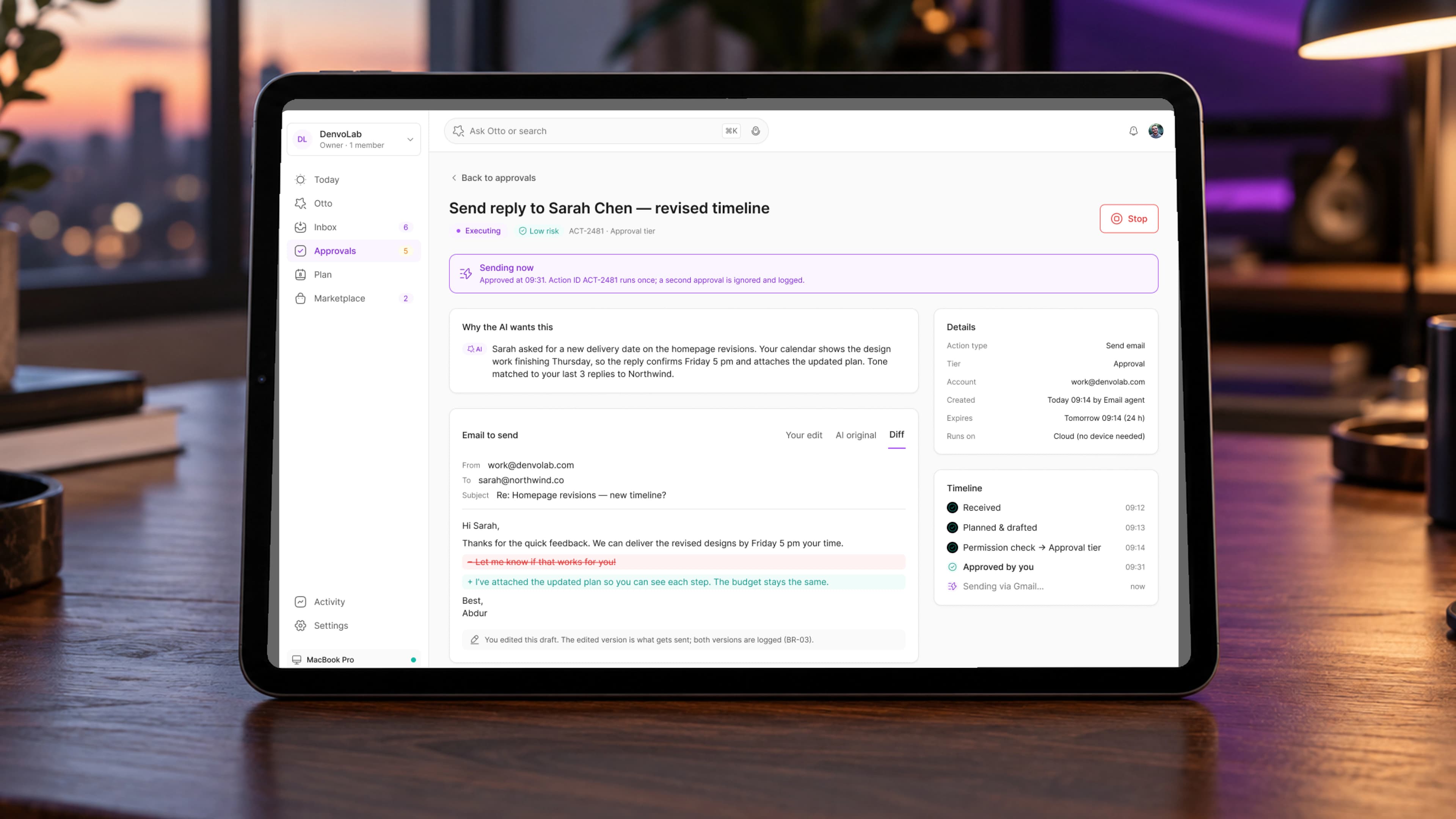This screenshot has width=1456, height=819.
Task: Click the Low risk badge
Action: (x=539, y=231)
